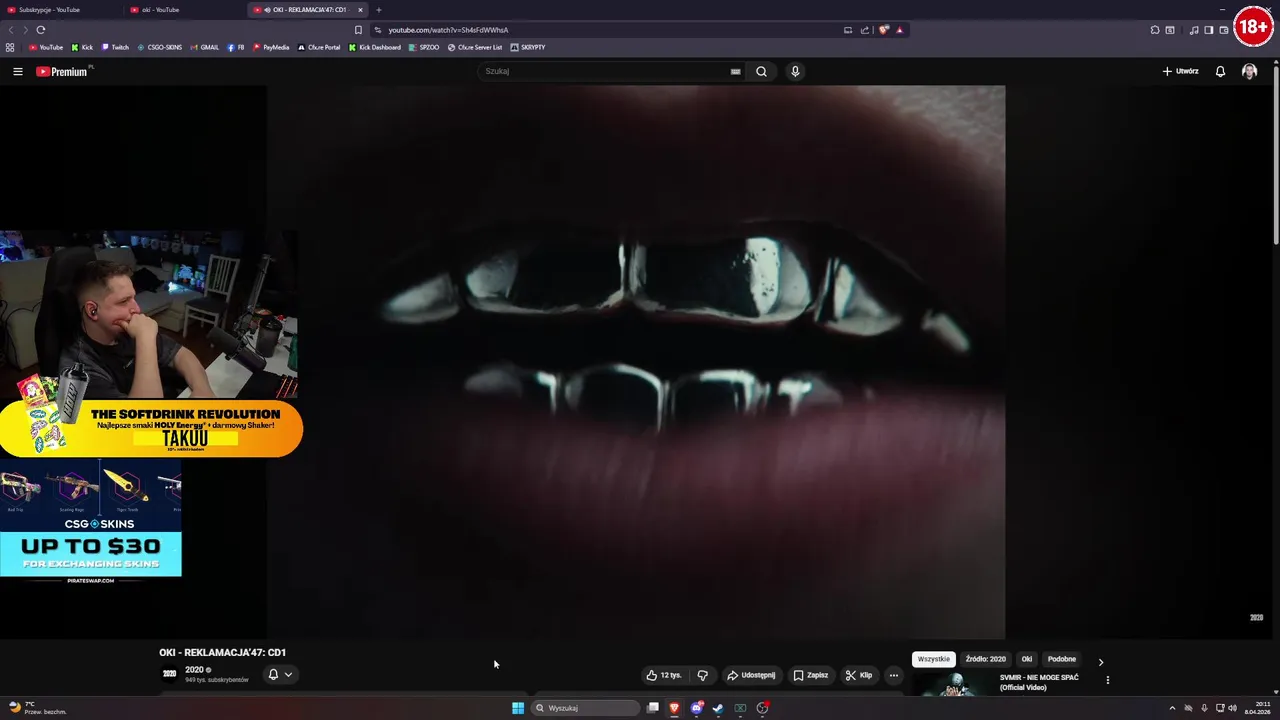Create a clip with Klip
1280x720 pixels.
(859, 675)
